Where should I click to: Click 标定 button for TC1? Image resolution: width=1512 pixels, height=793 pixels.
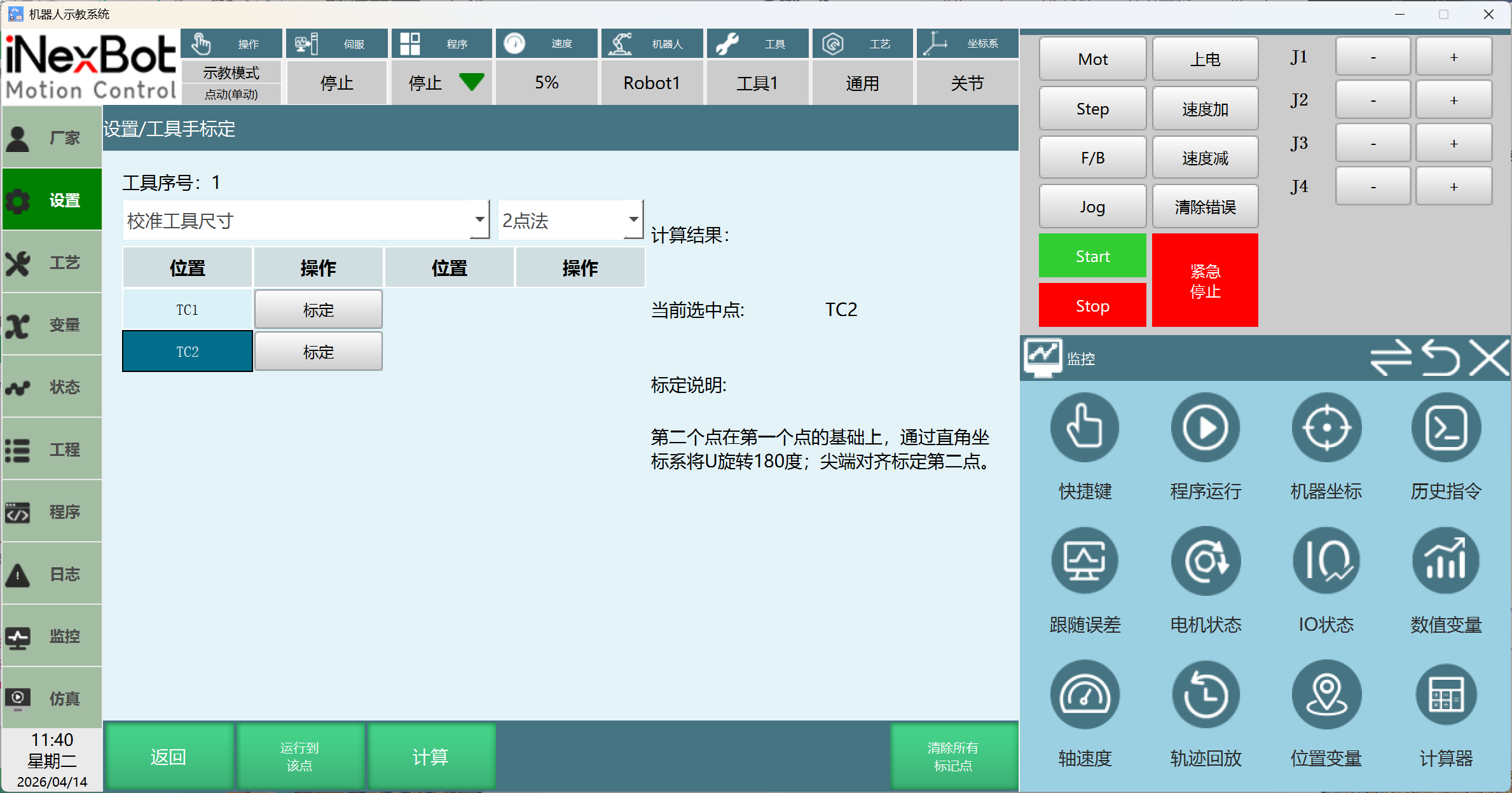318,310
